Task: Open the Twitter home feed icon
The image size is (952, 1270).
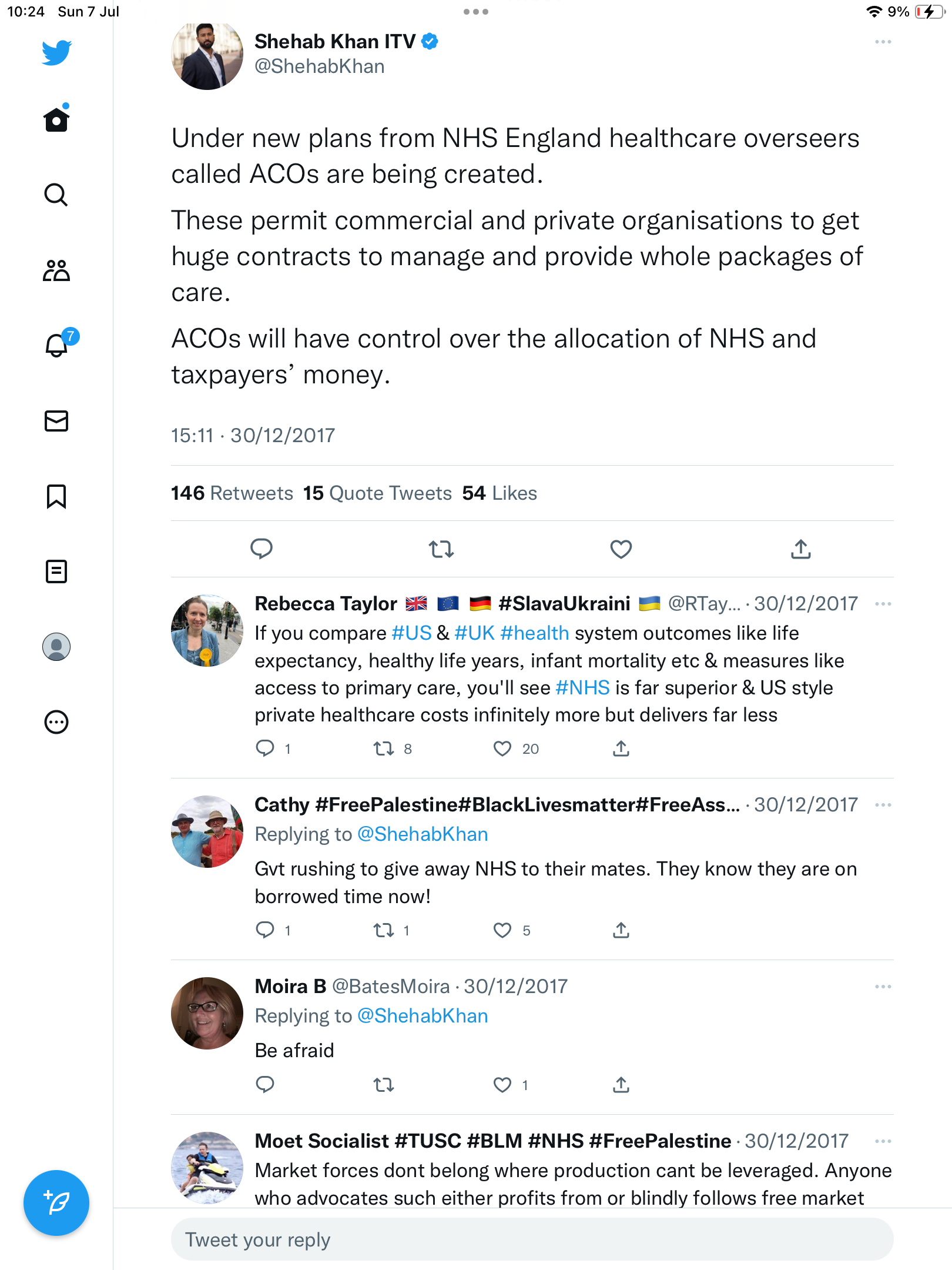Action: tap(56, 119)
